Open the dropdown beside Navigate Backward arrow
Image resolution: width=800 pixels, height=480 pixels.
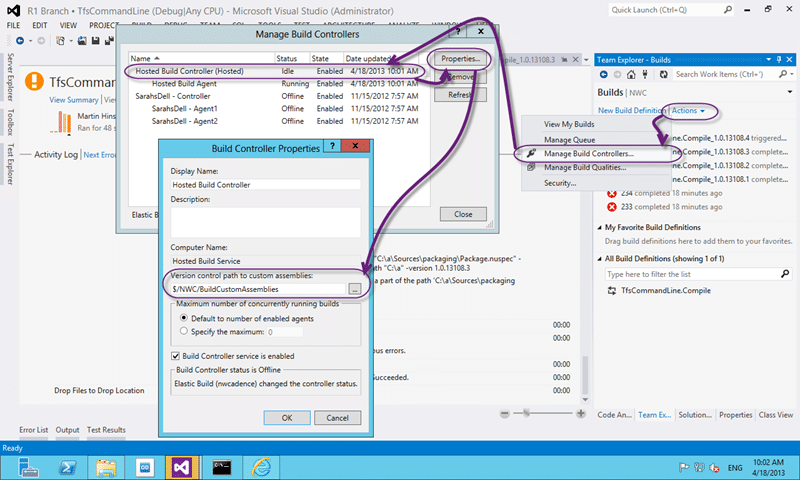(x=30, y=41)
